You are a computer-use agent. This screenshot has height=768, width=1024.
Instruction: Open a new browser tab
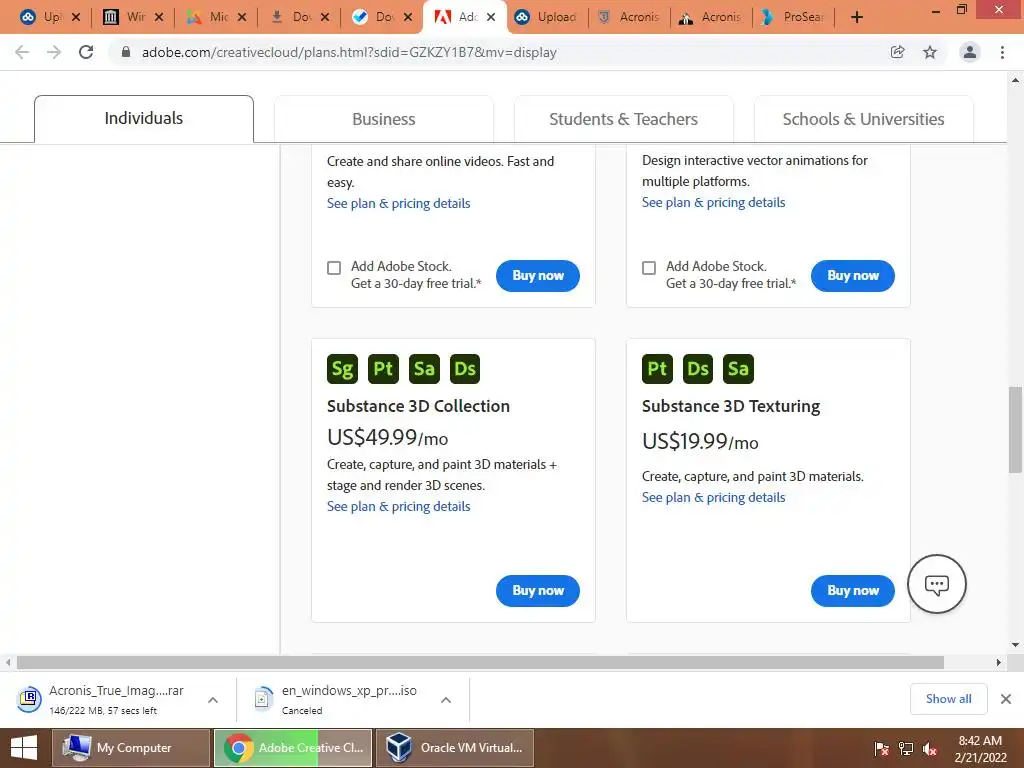point(857,18)
